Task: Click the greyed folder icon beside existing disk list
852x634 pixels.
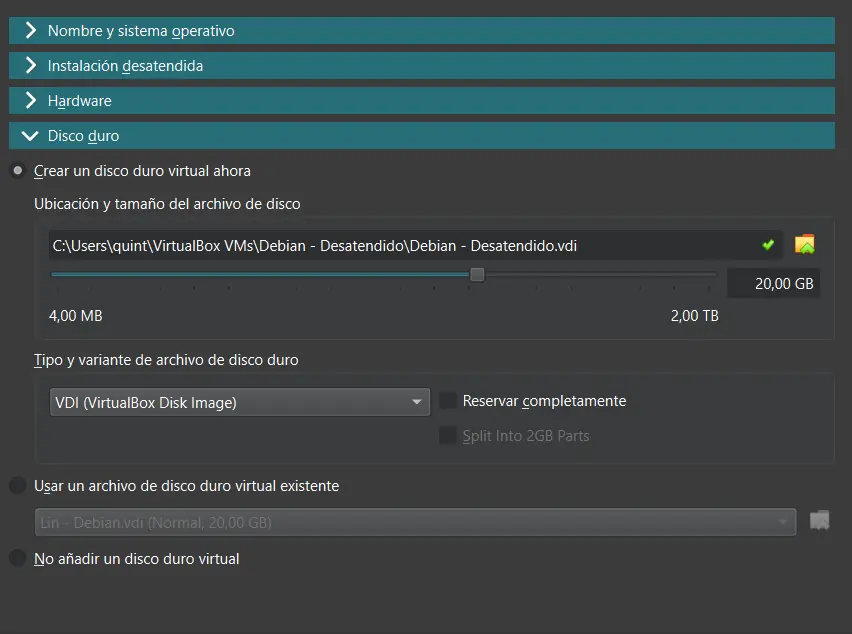Action: [819, 521]
